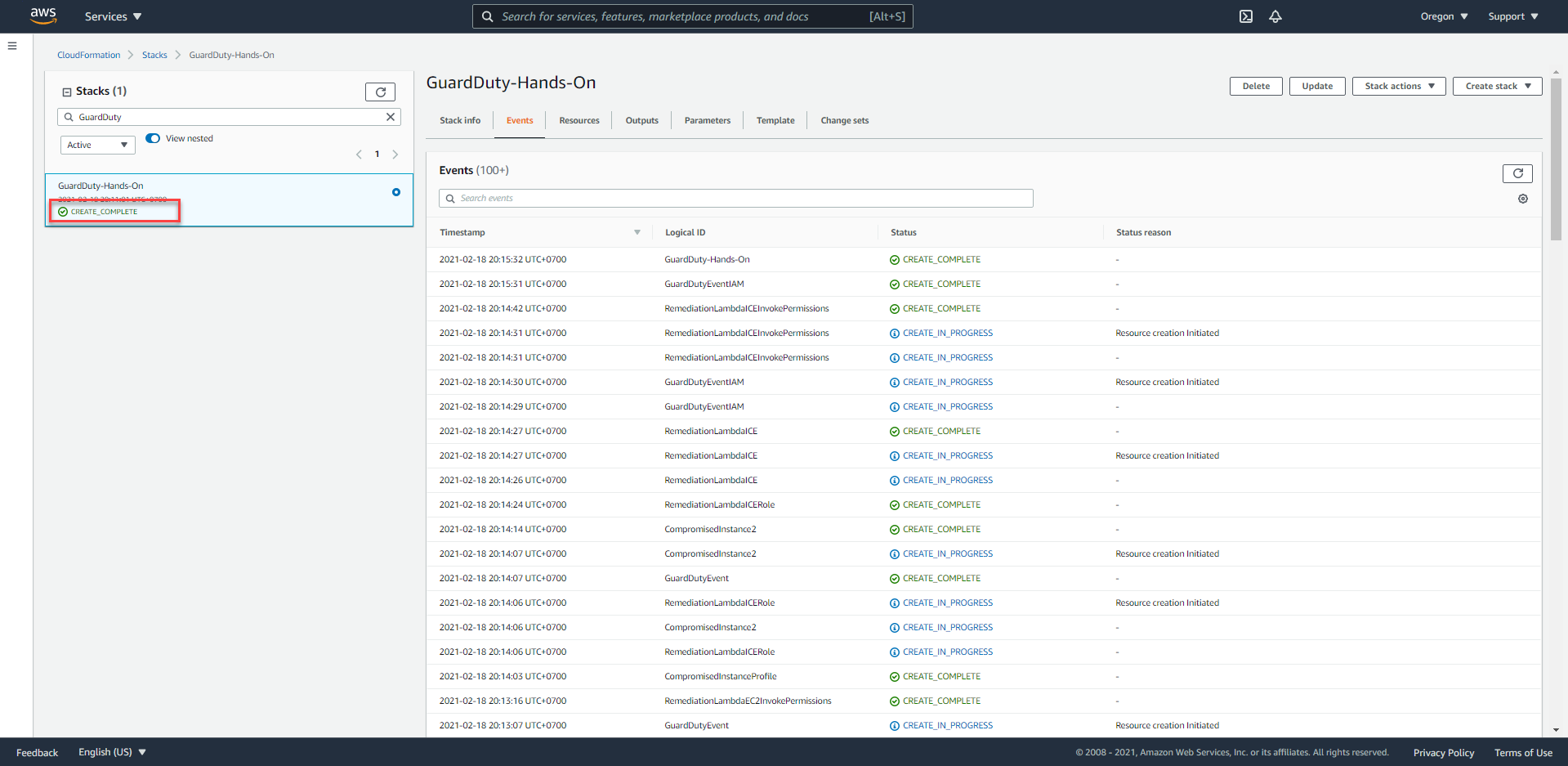Open the Feedback link

pyautogui.click(x=37, y=752)
